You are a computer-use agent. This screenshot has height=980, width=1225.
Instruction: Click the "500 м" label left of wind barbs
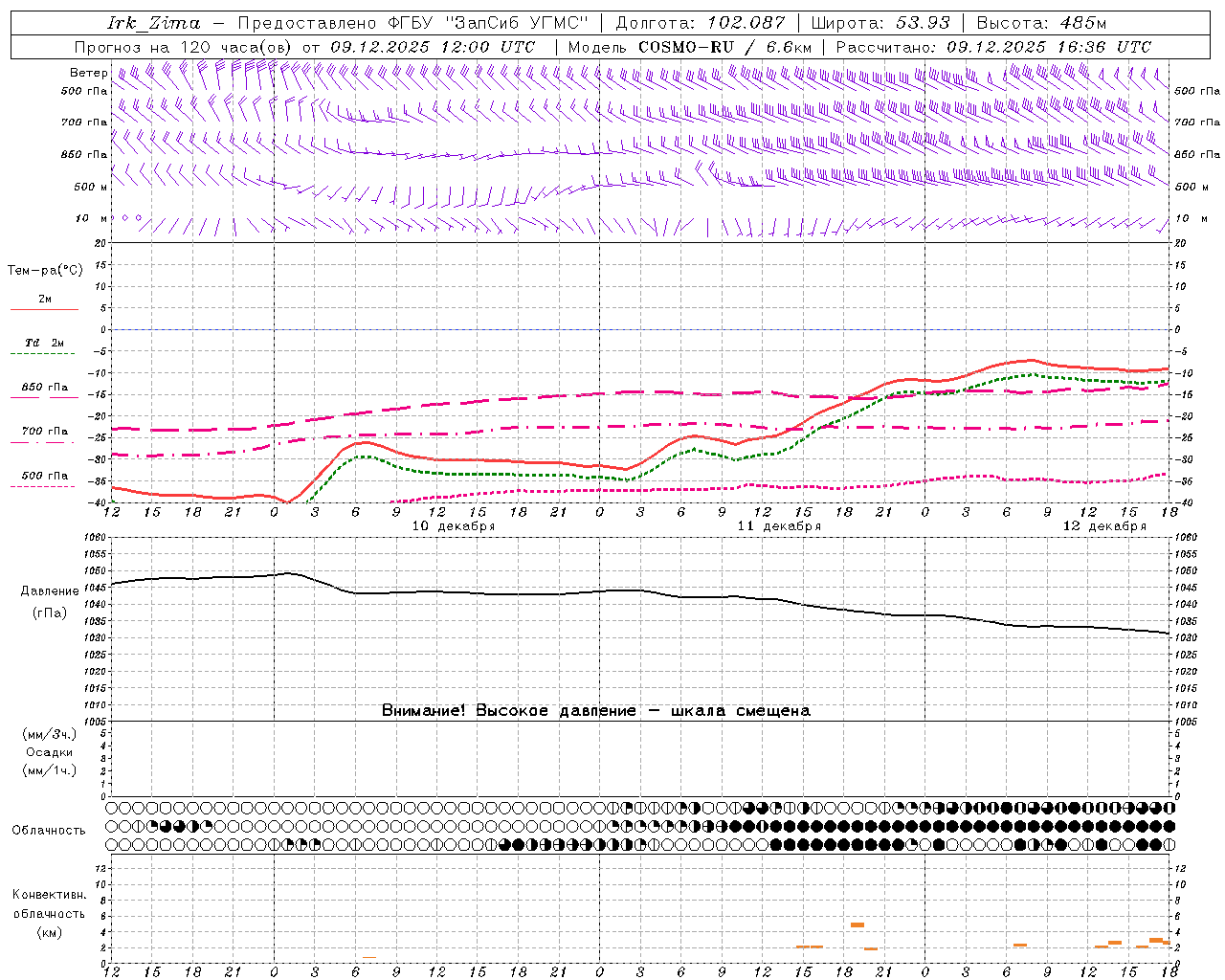click(90, 187)
